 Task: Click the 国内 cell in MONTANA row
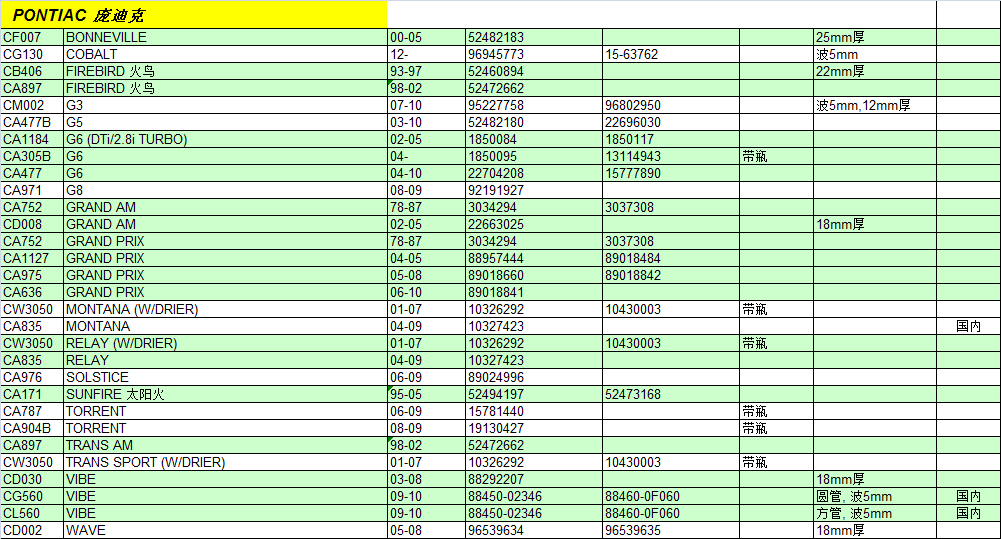(968, 326)
